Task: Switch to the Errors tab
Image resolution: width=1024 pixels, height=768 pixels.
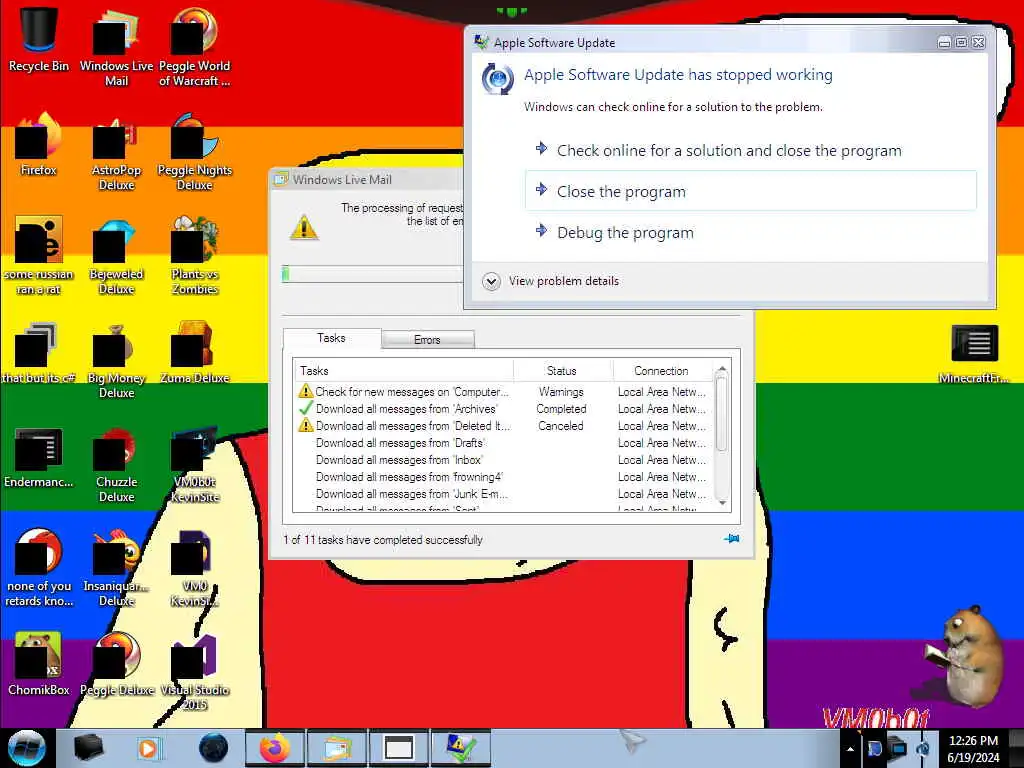Action: click(x=428, y=340)
